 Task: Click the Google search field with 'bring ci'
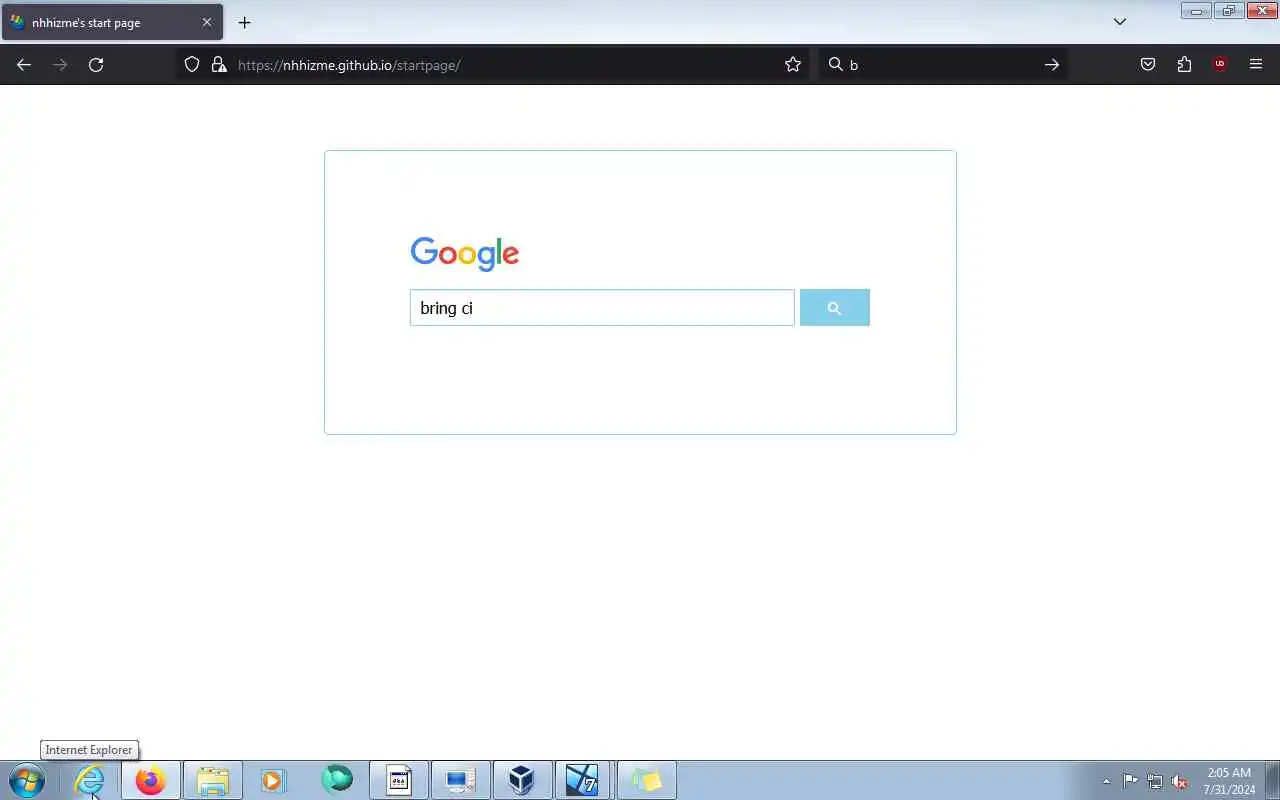click(x=602, y=308)
